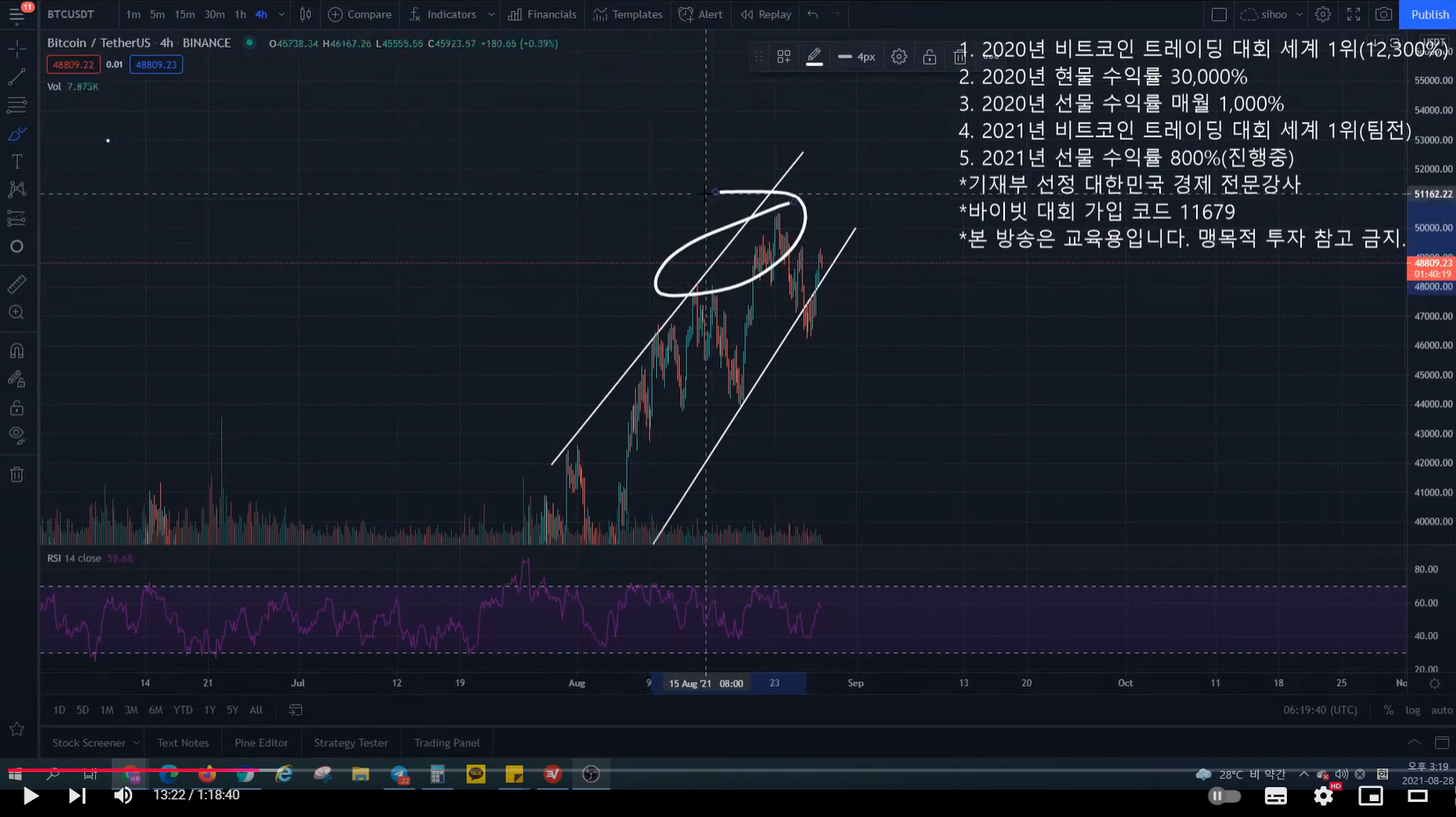
Task: Toggle log scale mode
Action: click(1413, 710)
